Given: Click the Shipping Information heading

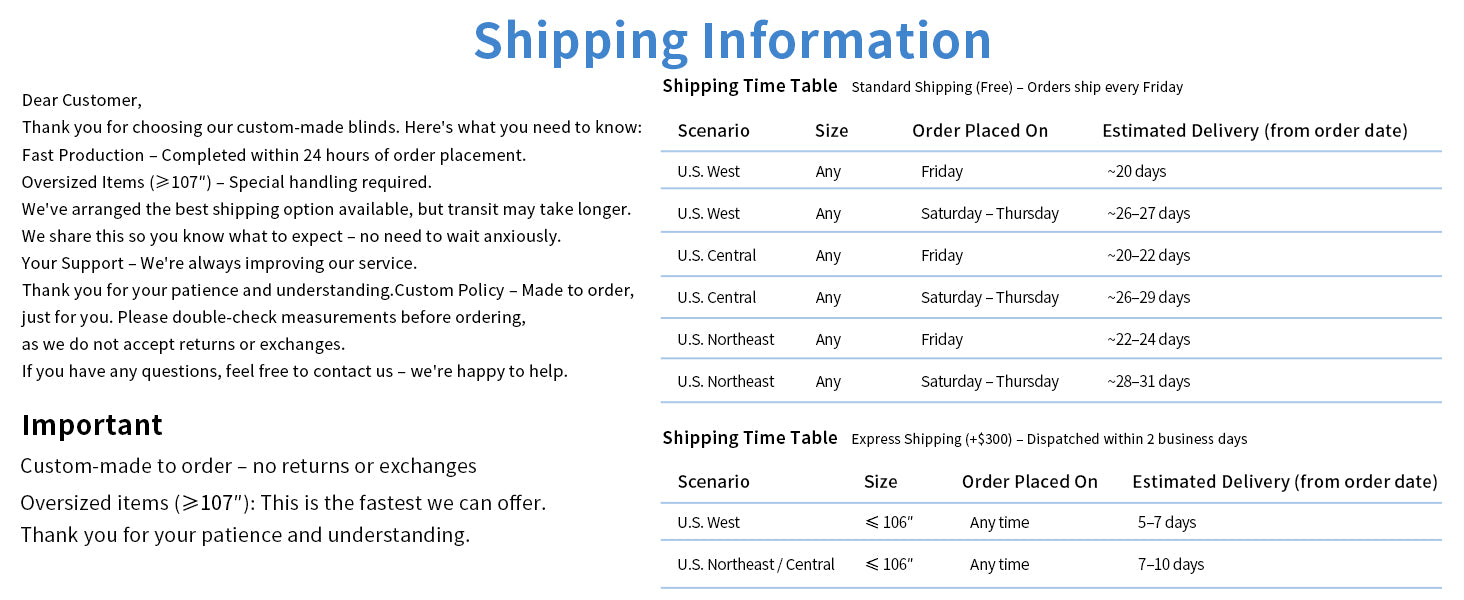Looking at the screenshot, I should 732,41.
